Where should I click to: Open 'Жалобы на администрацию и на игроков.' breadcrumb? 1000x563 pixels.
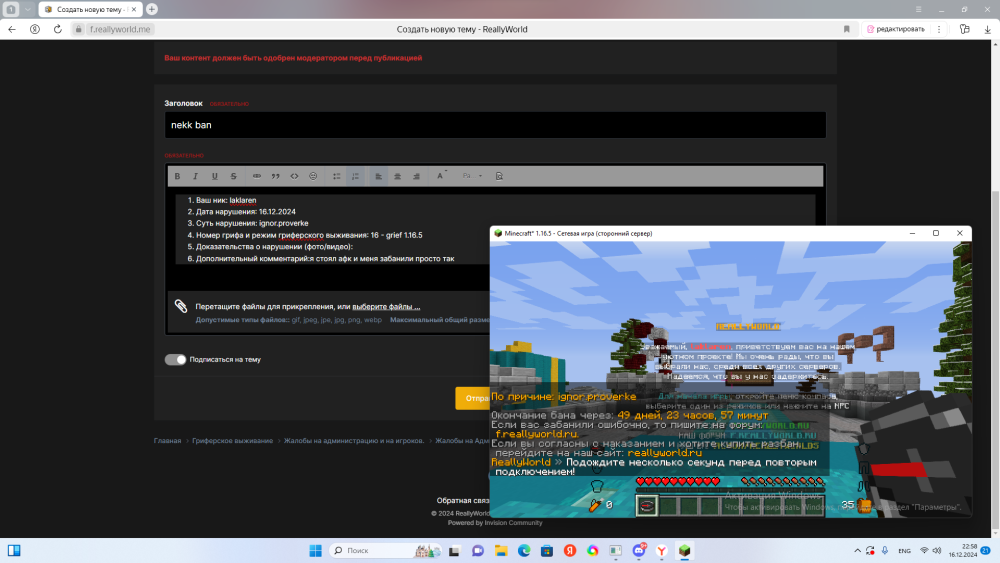(x=354, y=441)
